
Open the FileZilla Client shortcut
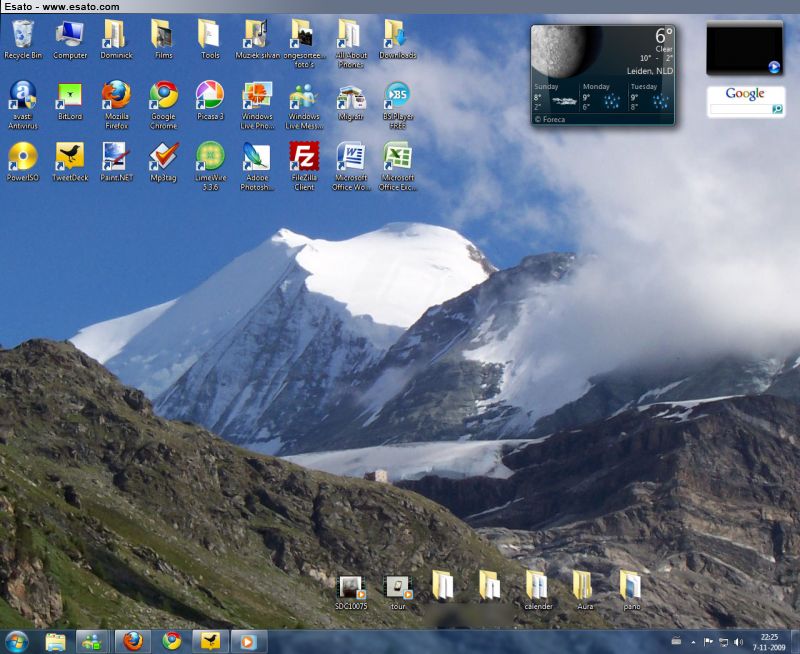(304, 166)
